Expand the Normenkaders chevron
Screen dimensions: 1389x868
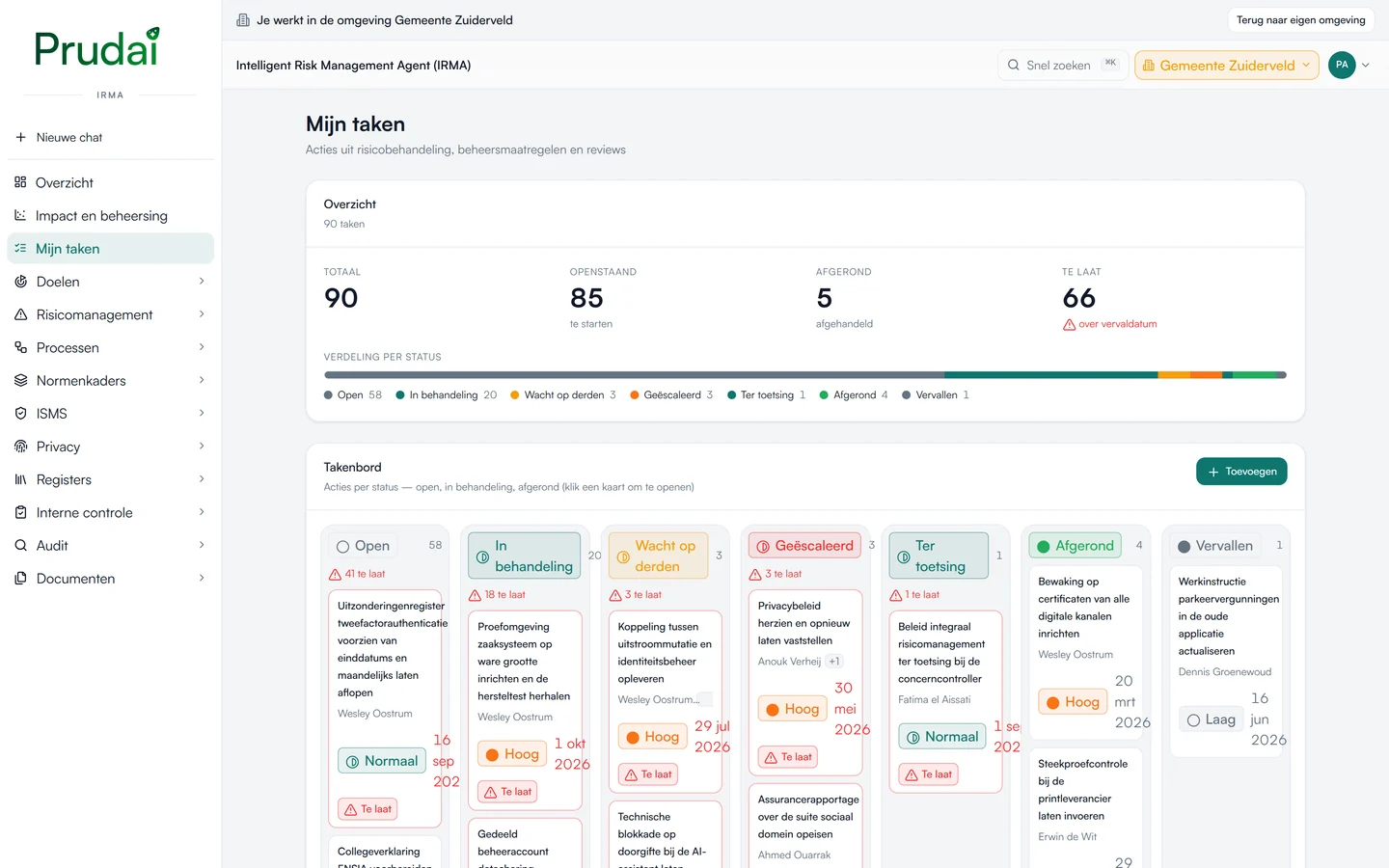pos(202,380)
